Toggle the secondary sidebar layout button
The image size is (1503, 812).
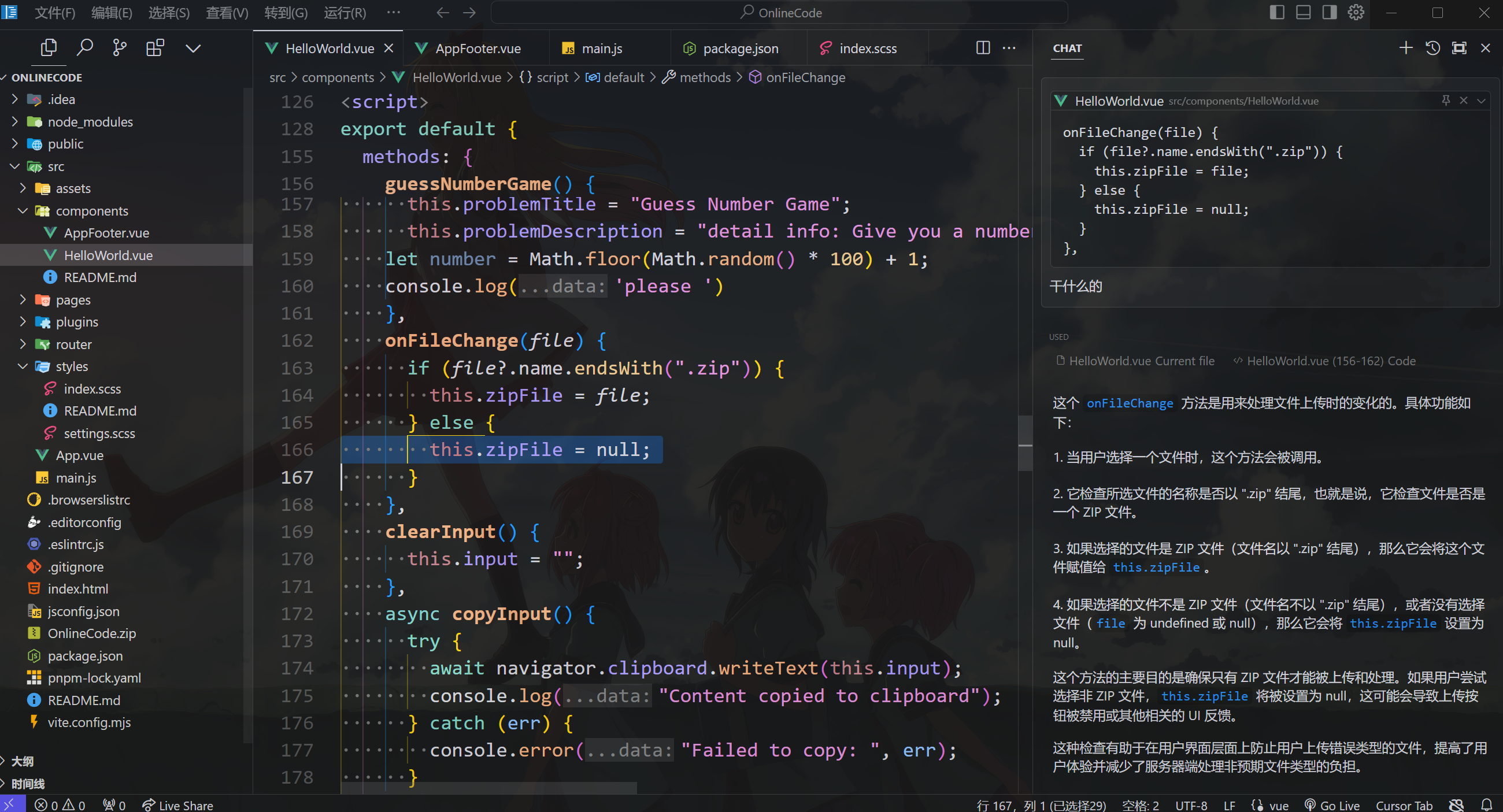tap(1329, 12)
